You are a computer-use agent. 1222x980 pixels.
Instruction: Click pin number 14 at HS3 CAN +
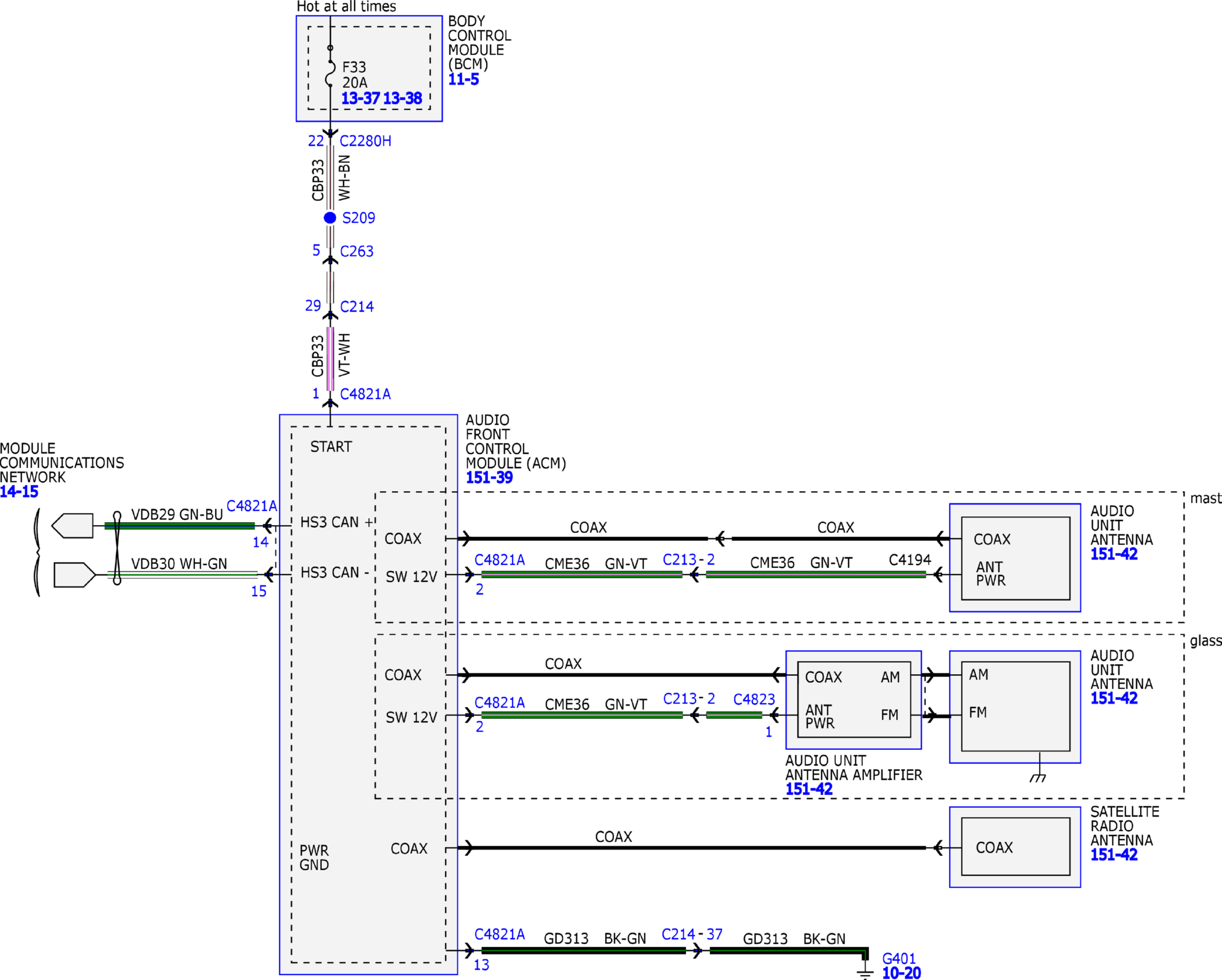[x=260, y=542]
